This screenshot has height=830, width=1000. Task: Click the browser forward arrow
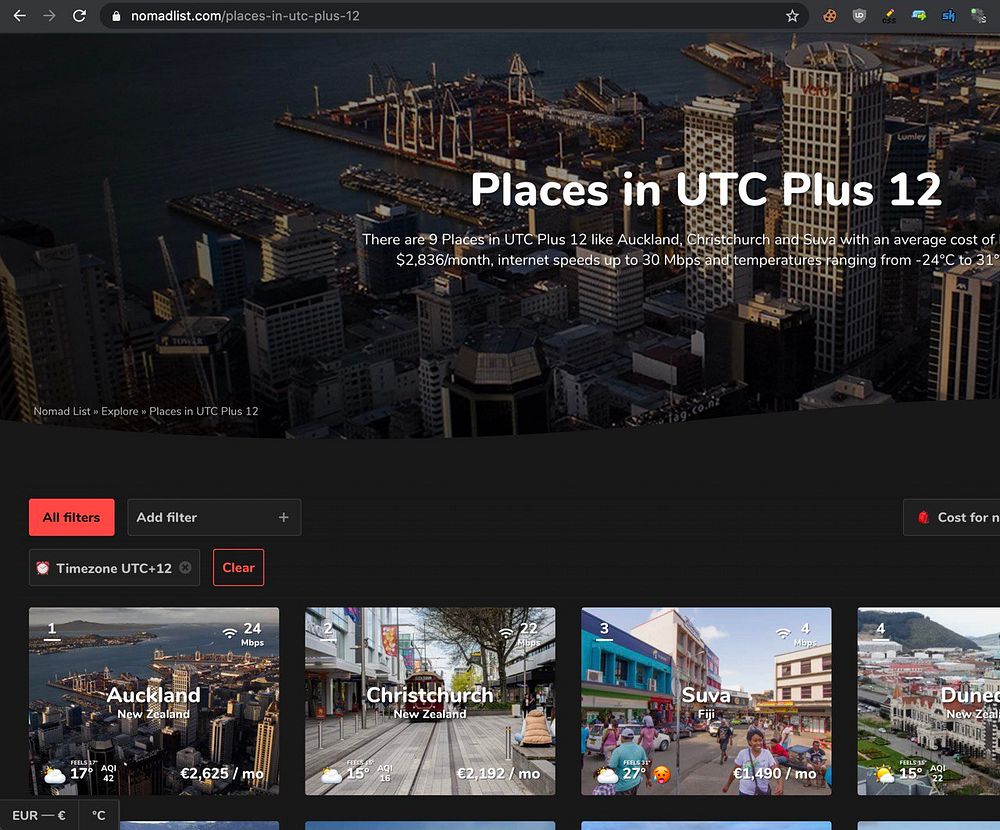coord(49,16)
